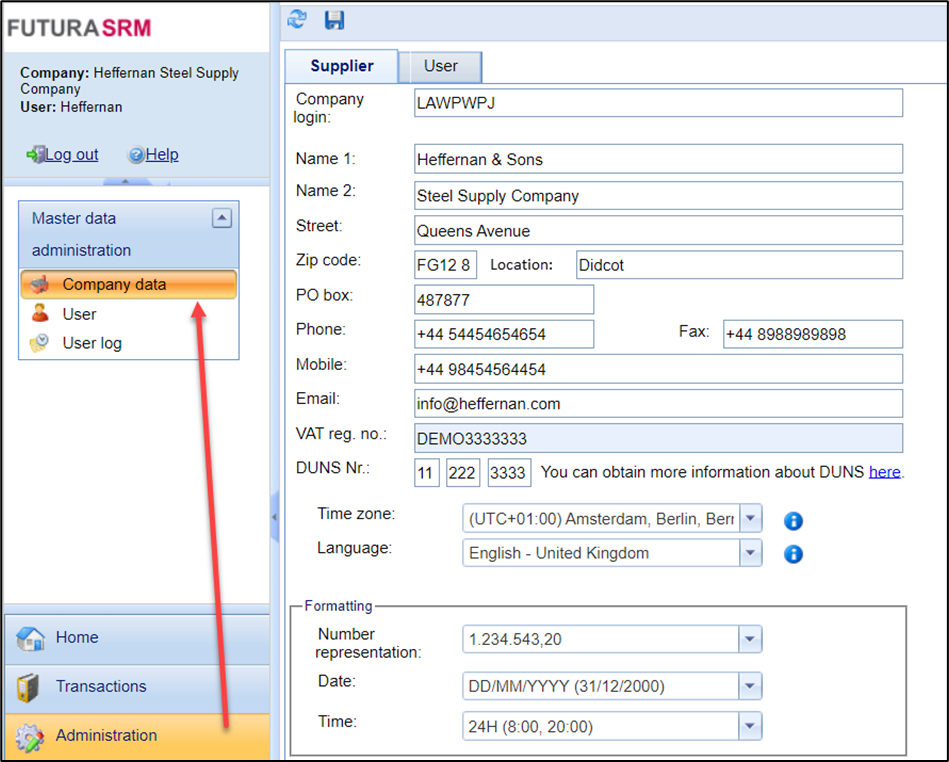The image size is (949, 762).
Task: Select User item under Master data administration
Action: pos(79,314)
